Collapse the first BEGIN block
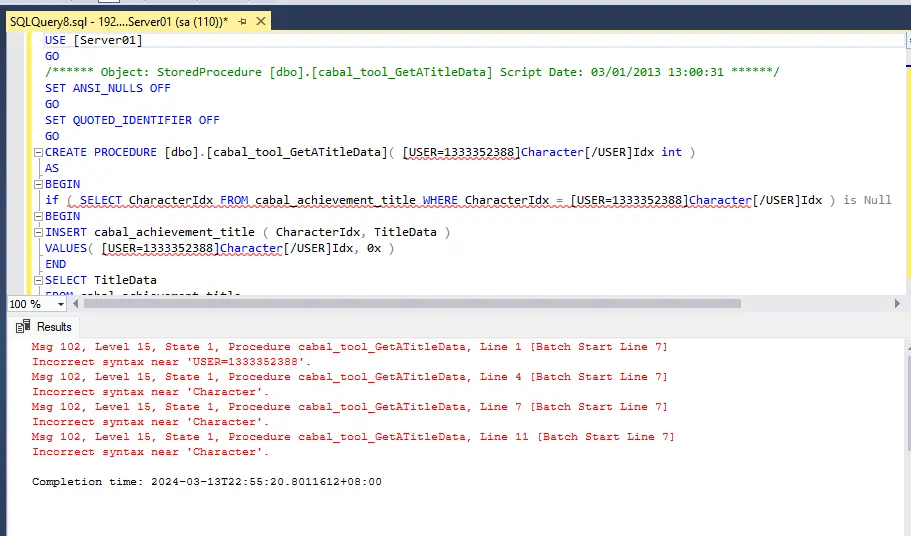Screen dimensions: 911x536 [x=38, y=184]
